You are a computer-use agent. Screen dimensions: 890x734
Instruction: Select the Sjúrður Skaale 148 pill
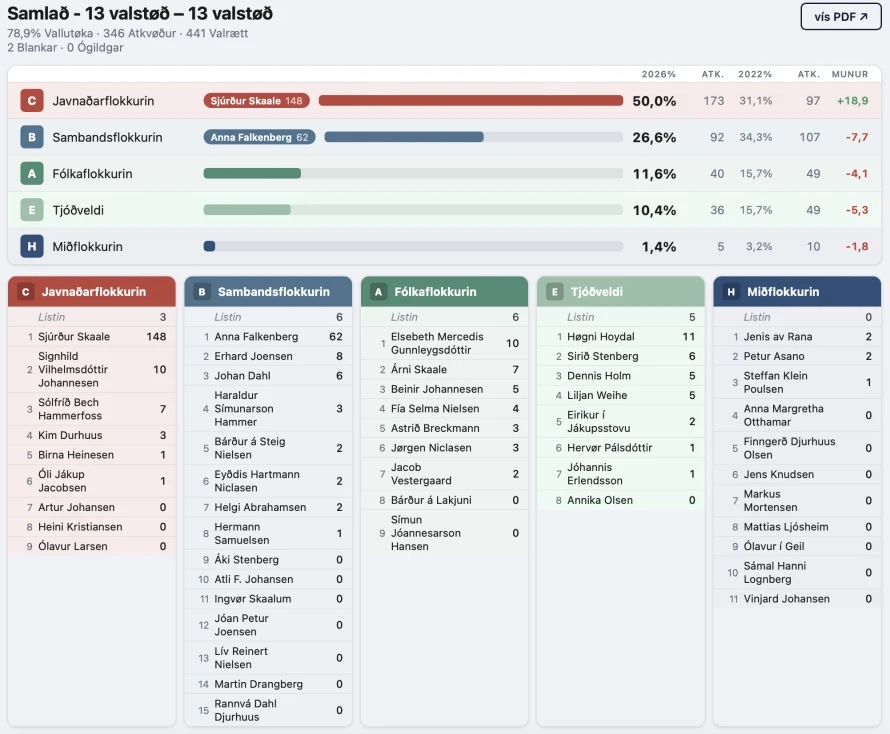[256, 101]
